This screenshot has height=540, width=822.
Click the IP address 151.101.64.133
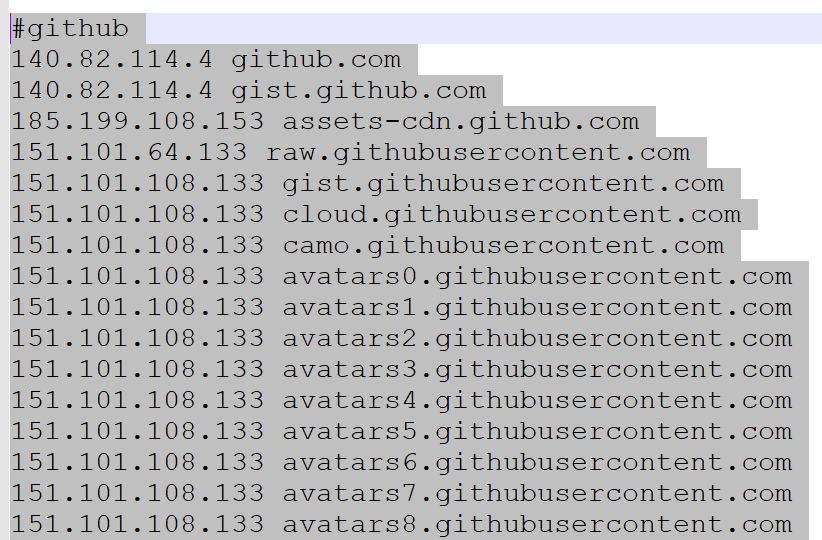(x=129, y=152)
